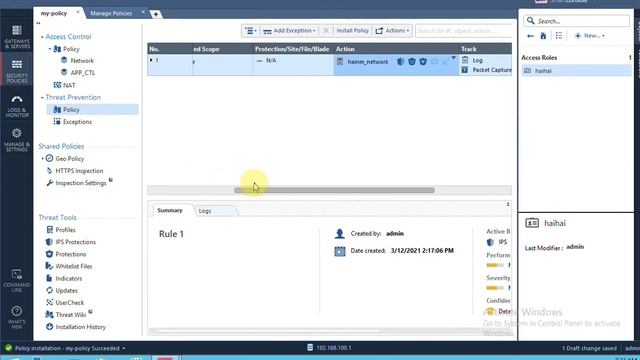
Task: Open Add Exception dropdown
Action: click(x=289, y=31)
